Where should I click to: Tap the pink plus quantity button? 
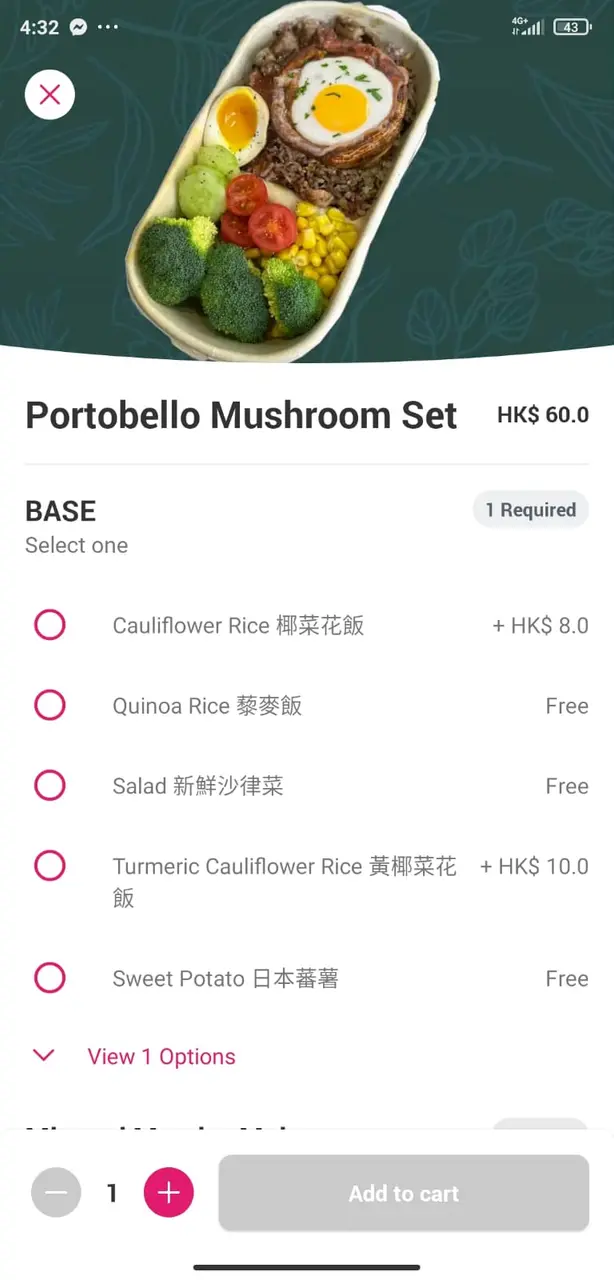pyautogui.click(x=169, y=1193)
